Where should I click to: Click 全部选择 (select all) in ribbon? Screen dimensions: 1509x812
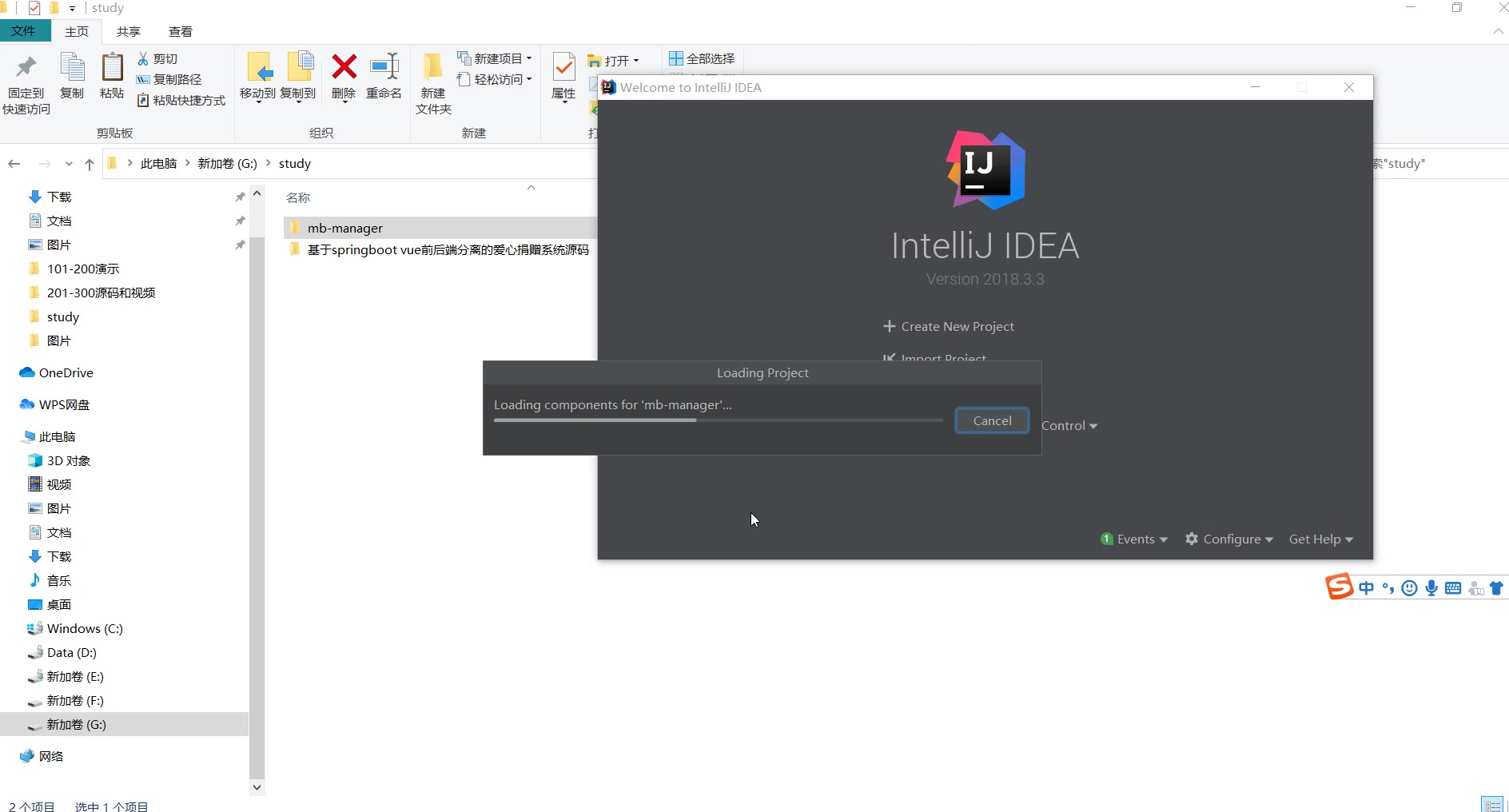coord(702,58)
